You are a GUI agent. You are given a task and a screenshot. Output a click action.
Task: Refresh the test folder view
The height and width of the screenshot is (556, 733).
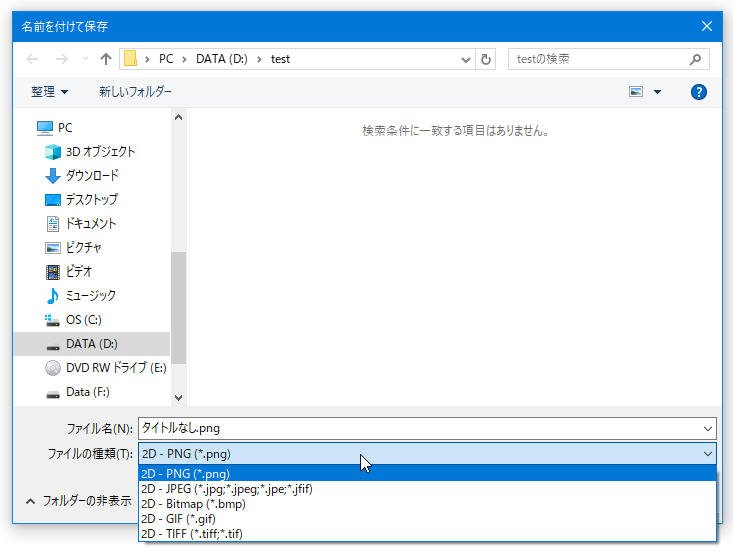[x=486, y=59]
